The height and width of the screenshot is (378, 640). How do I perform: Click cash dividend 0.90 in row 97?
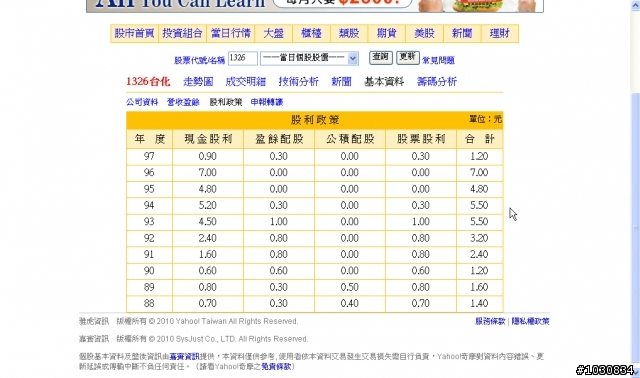tap(208, 156)
